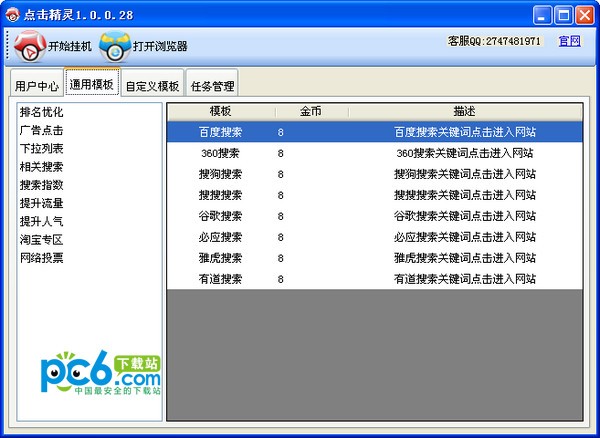The height and width of the screenshot is (438, 600).
Task: Switch to the 用户中心 tab
Action: point(37,83)
